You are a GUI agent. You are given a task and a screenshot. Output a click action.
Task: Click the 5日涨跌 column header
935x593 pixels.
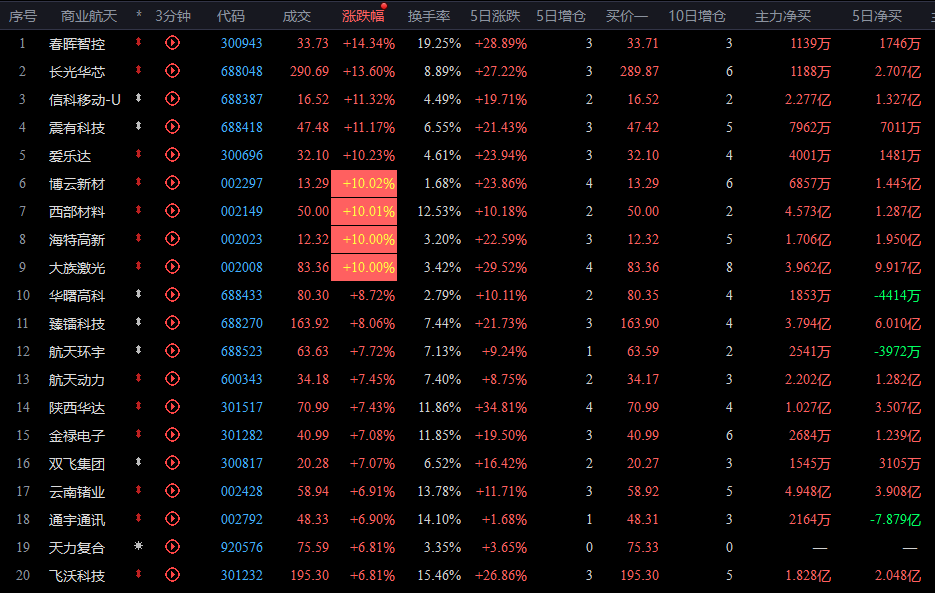click(497, 16)
